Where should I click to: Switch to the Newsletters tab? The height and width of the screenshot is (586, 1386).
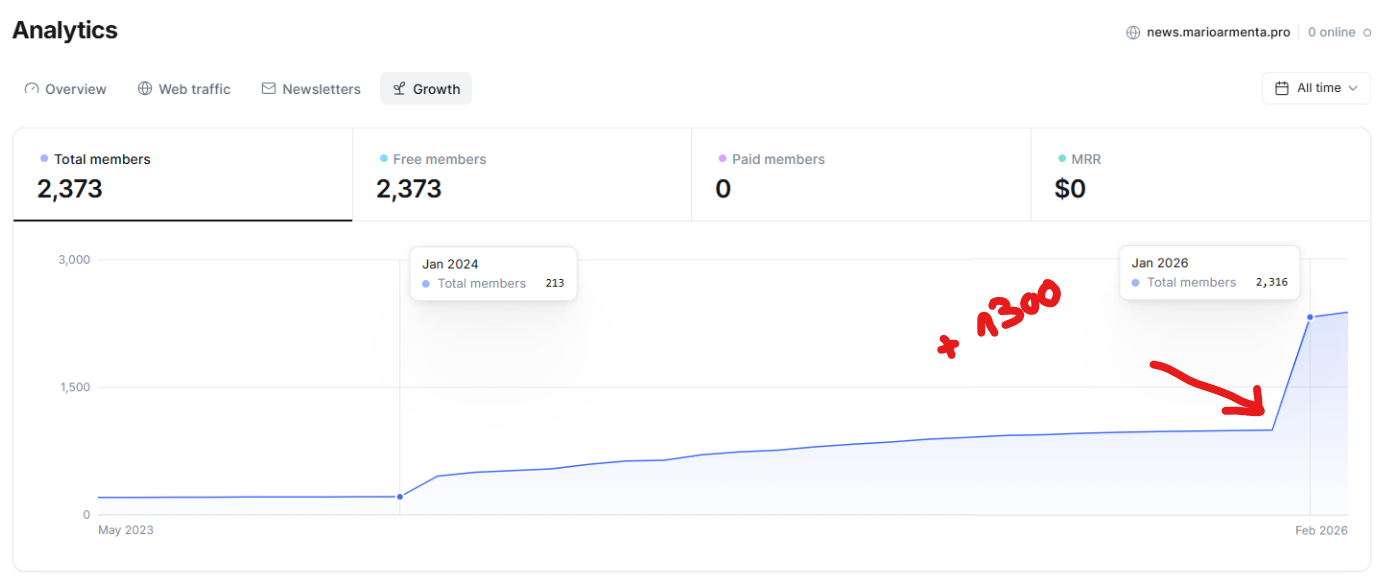point(321,89)
